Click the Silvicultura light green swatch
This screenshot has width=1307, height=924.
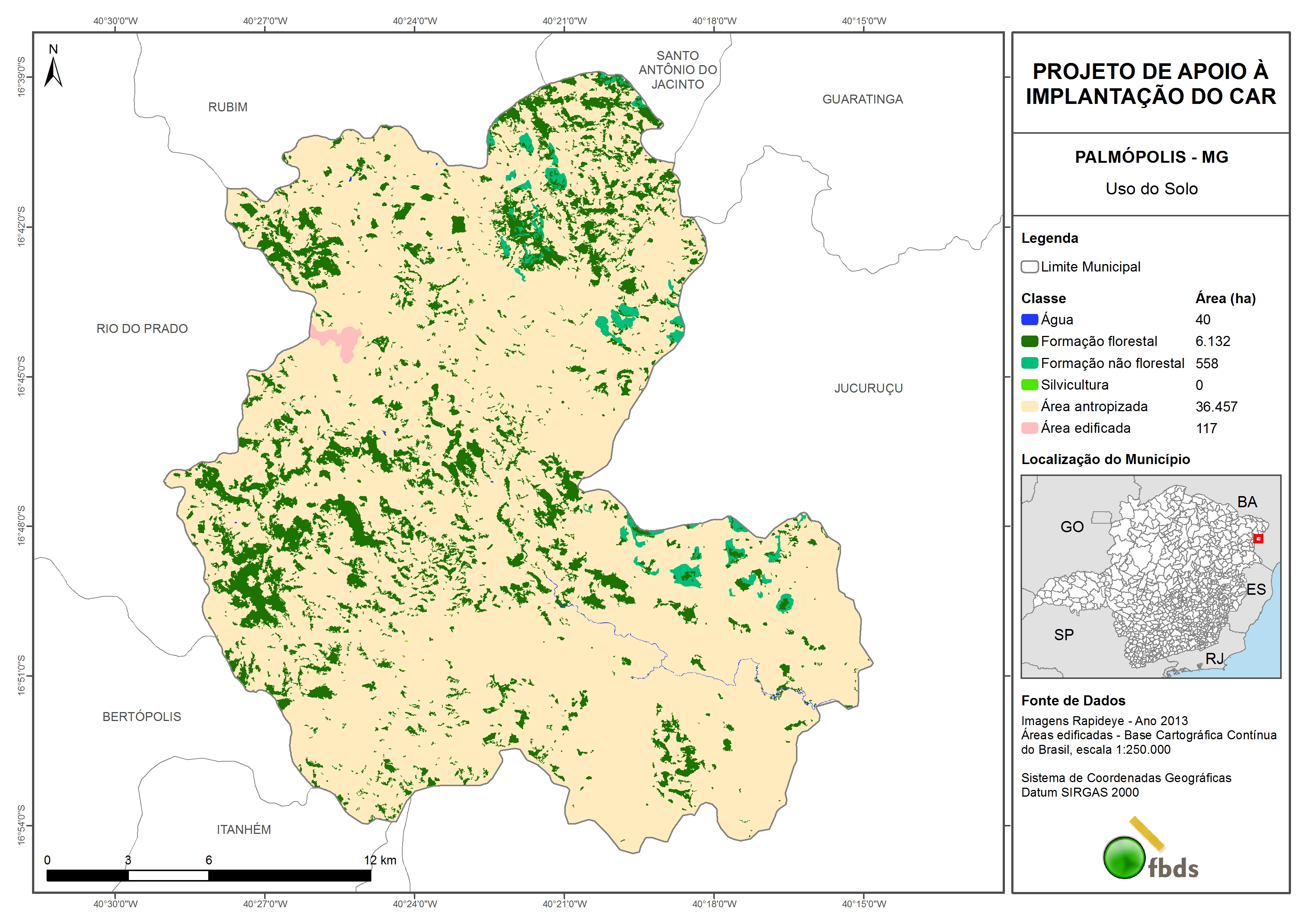point(1029,384)
